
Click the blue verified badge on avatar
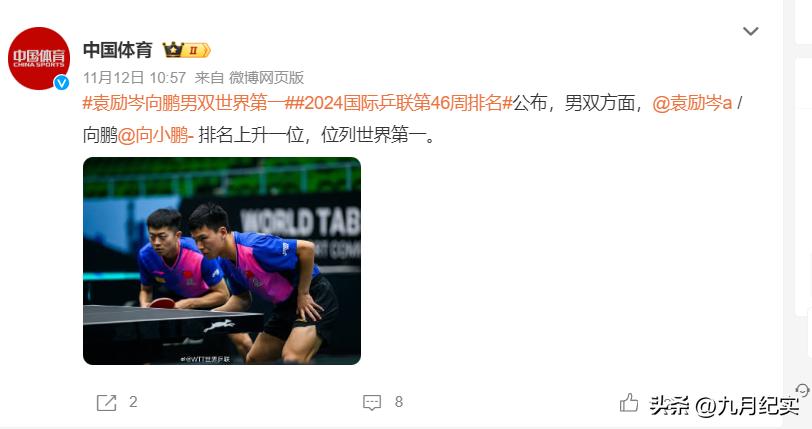pyautogui.click(x=62, y=82)
